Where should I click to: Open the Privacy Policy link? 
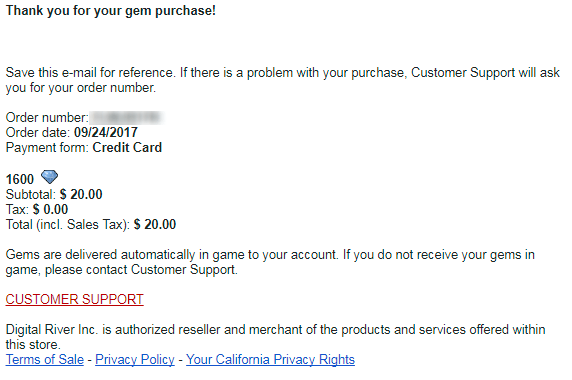click(x=135, y=360)
